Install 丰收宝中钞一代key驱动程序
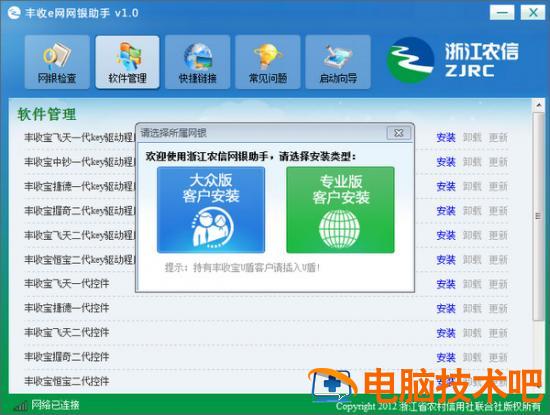Screen dimensions: 550x415 (x=446, y=162)
